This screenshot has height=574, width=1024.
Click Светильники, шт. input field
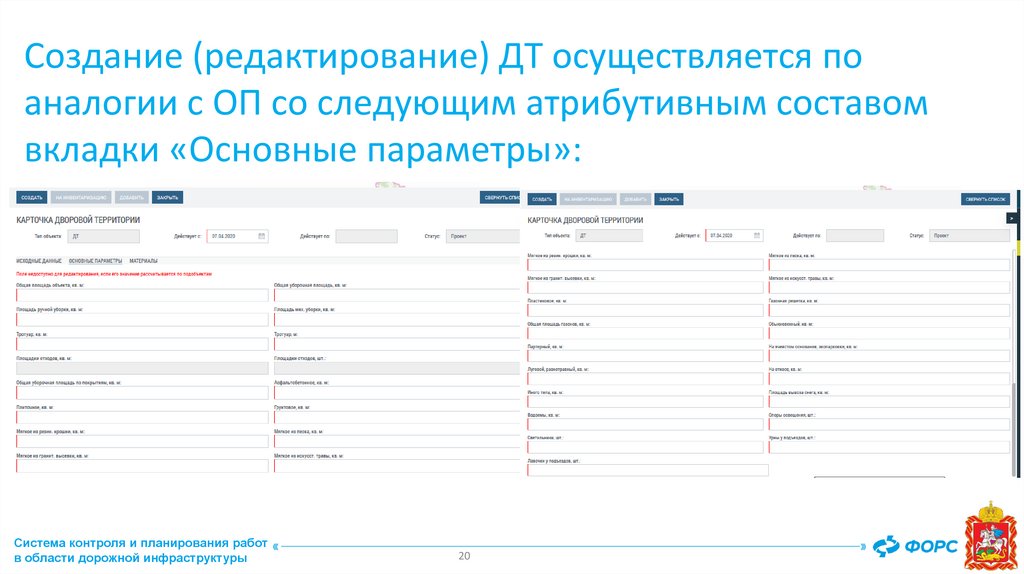point(645,447)
